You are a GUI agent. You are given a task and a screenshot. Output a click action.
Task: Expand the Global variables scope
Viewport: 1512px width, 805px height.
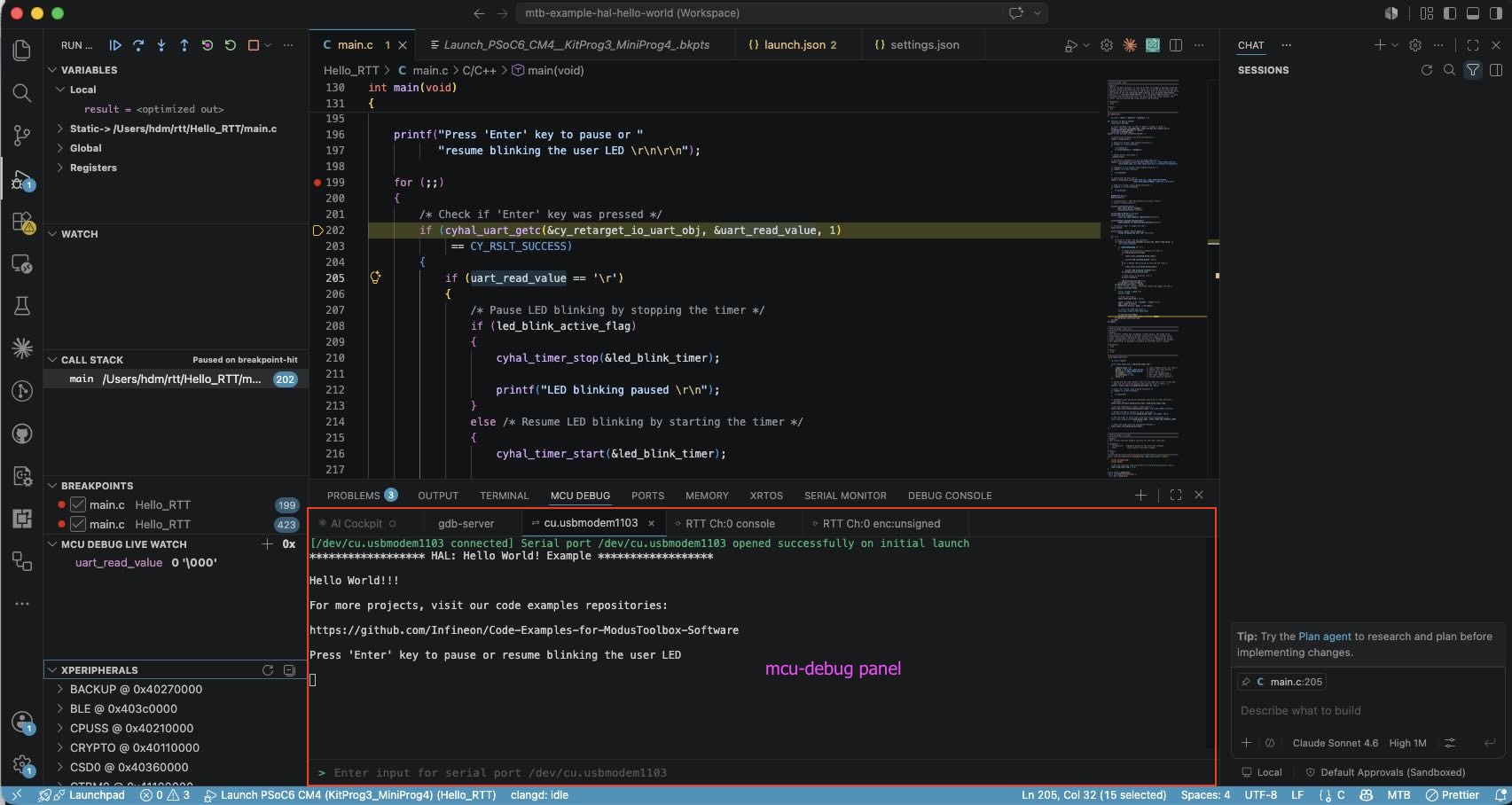point(60,148)
